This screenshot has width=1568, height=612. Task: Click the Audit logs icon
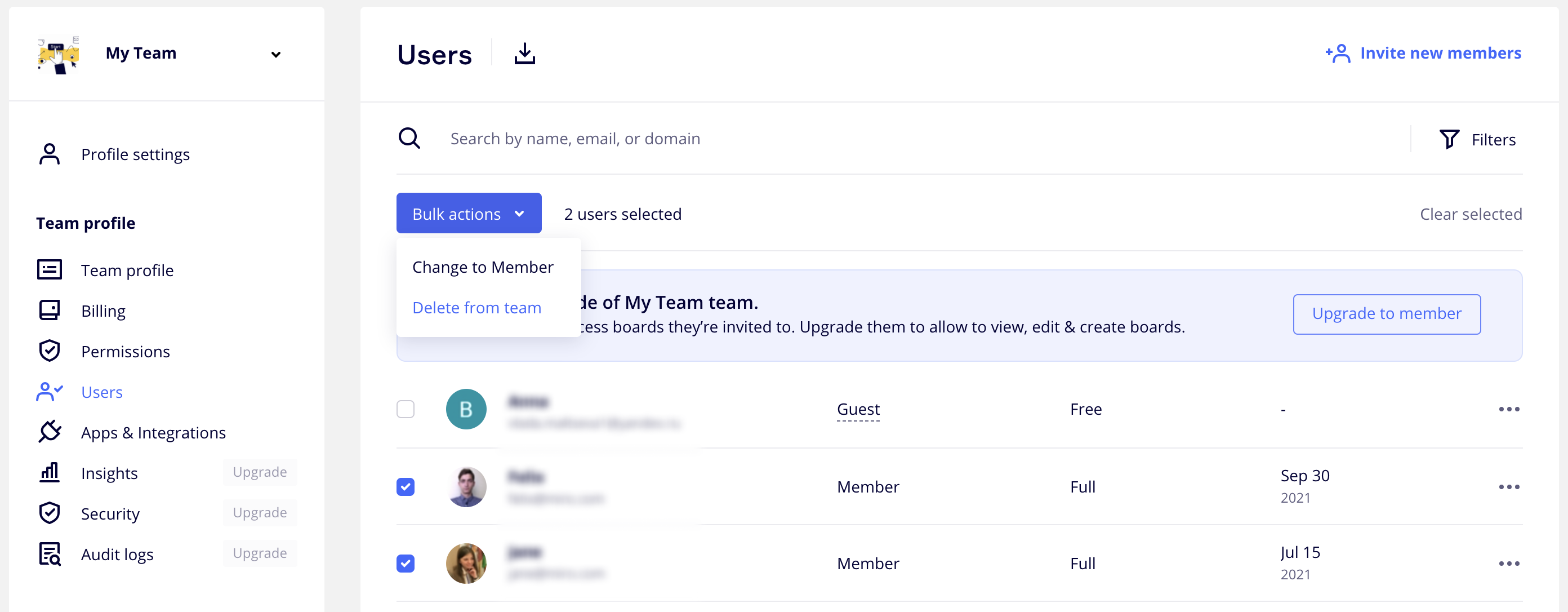click(x=50, y=554)
